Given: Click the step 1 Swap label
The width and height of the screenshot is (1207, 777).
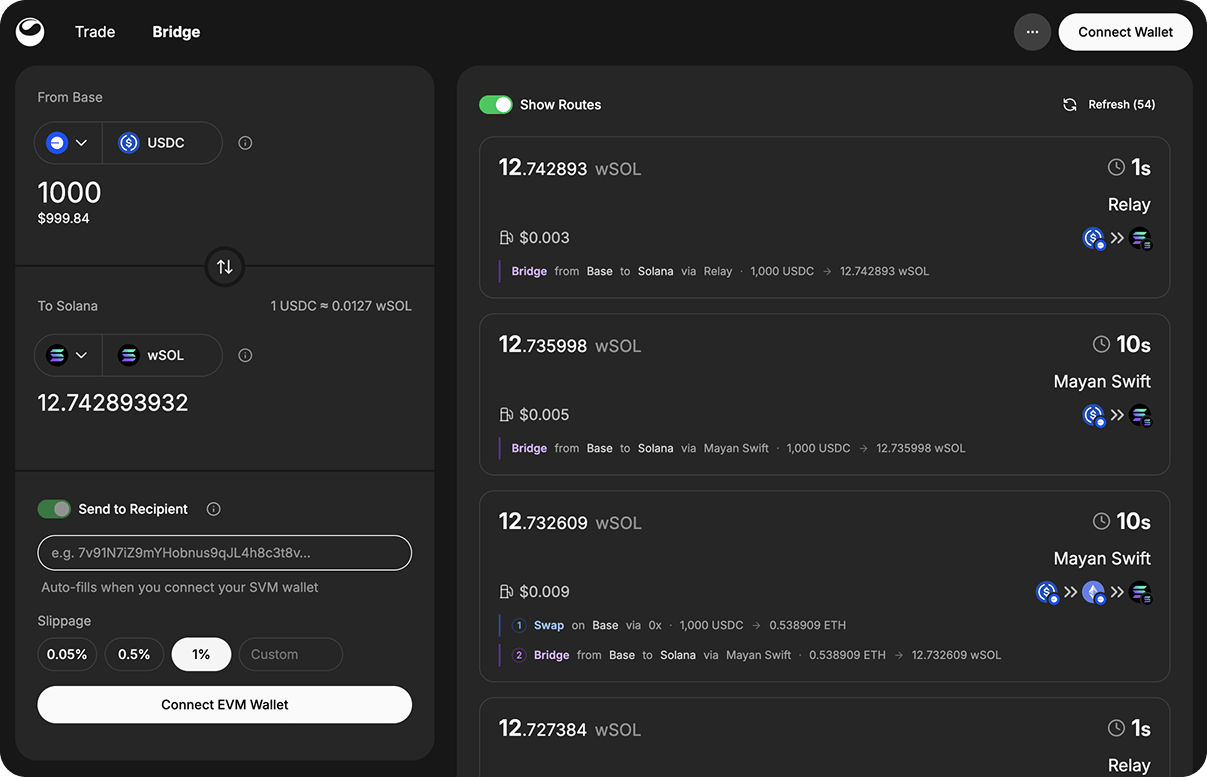Looking at the screenshot, I should pos(549,625).
